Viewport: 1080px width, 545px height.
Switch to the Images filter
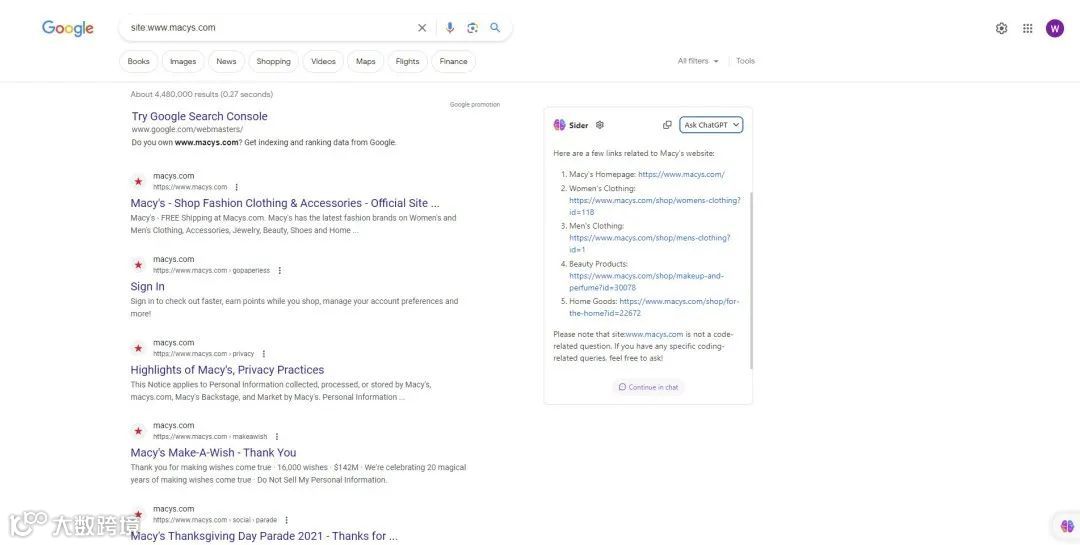point(183,61)
